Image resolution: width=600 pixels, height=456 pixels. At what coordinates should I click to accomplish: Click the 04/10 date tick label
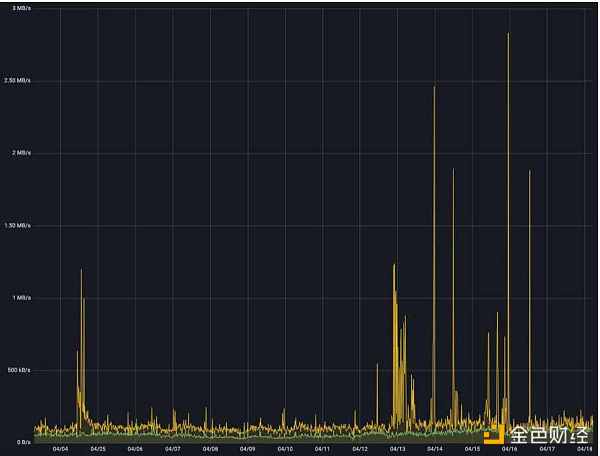(x=285, y=449)
